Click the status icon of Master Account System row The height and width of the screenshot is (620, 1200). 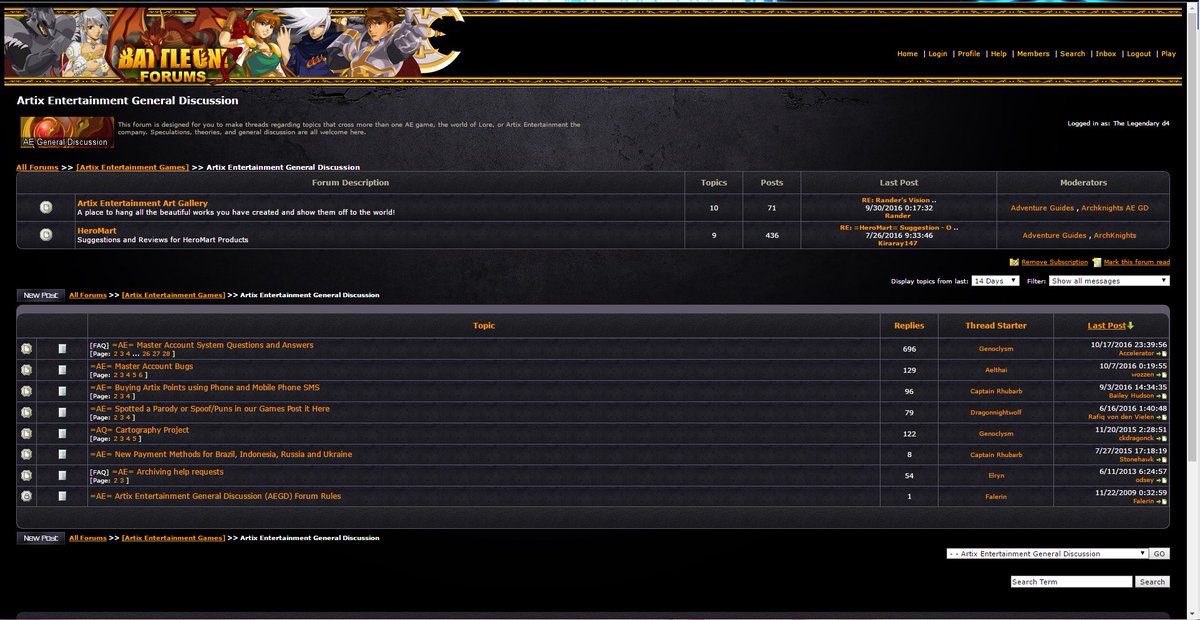click(x=26, y=349)
